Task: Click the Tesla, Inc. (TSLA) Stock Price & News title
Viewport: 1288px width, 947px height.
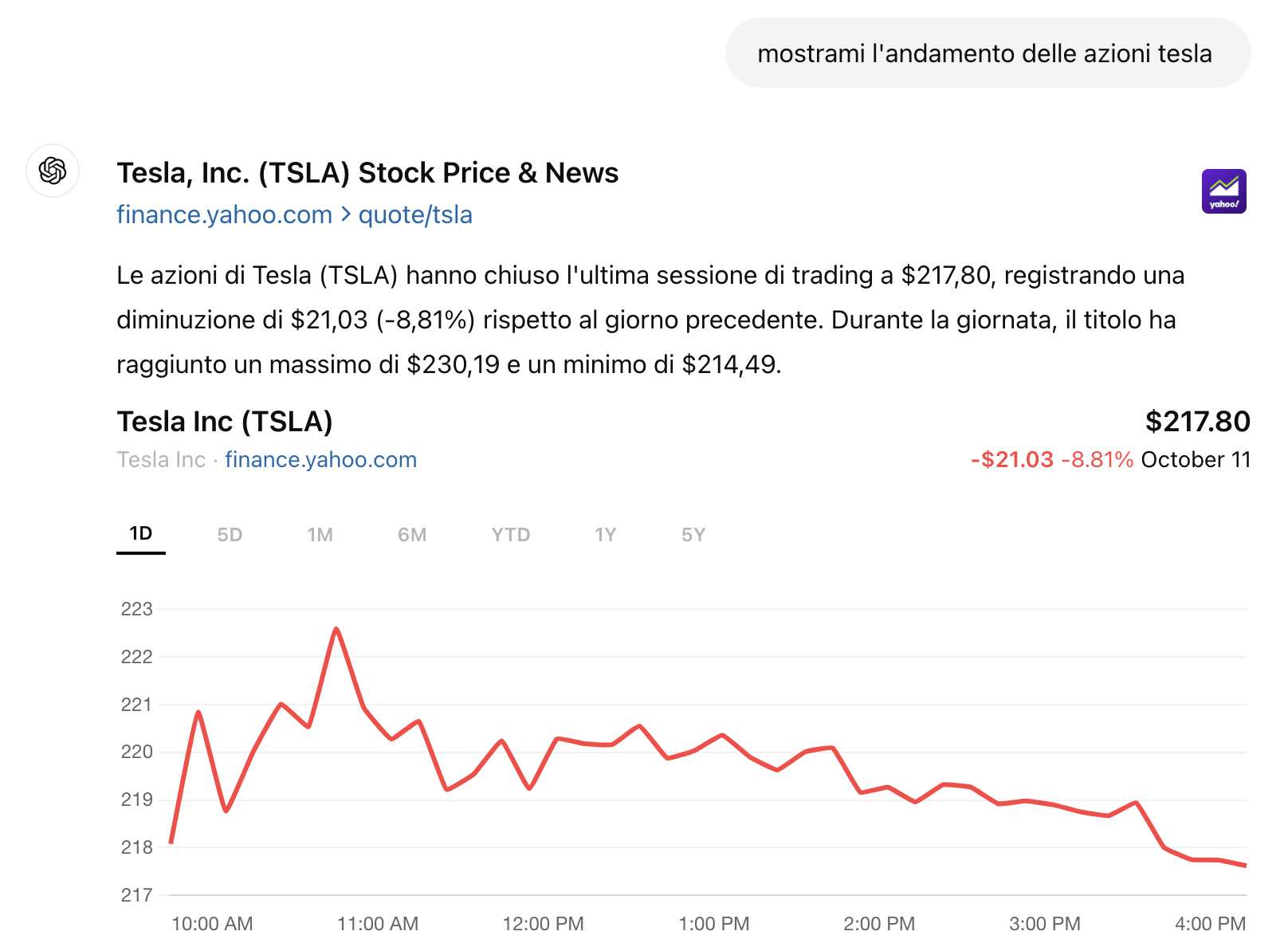Action: pos(367,173)
